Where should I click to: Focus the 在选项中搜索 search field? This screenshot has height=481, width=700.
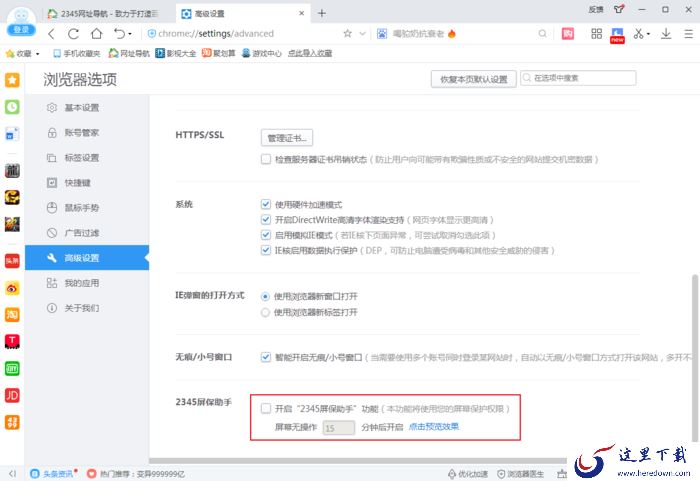(x=578, y=78)
